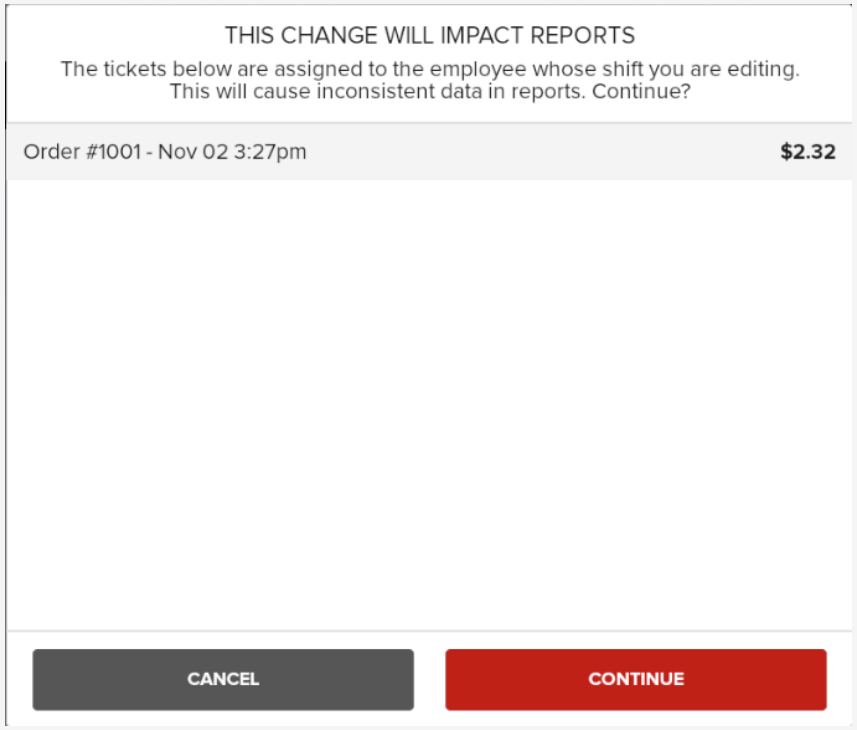This screenshot has height=730, width=857.
Task: Select the Order #1001 ticket row
Action: click(428, 153)
